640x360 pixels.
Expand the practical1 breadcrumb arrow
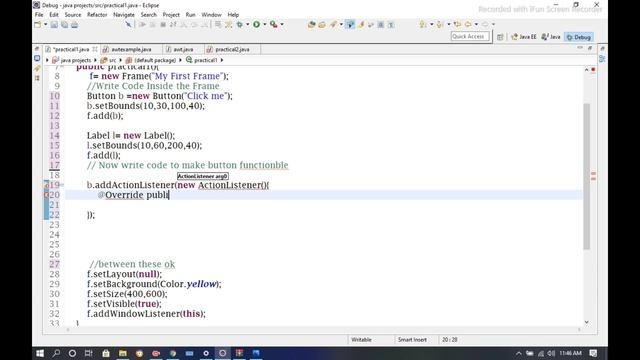(x=222, y=60)
